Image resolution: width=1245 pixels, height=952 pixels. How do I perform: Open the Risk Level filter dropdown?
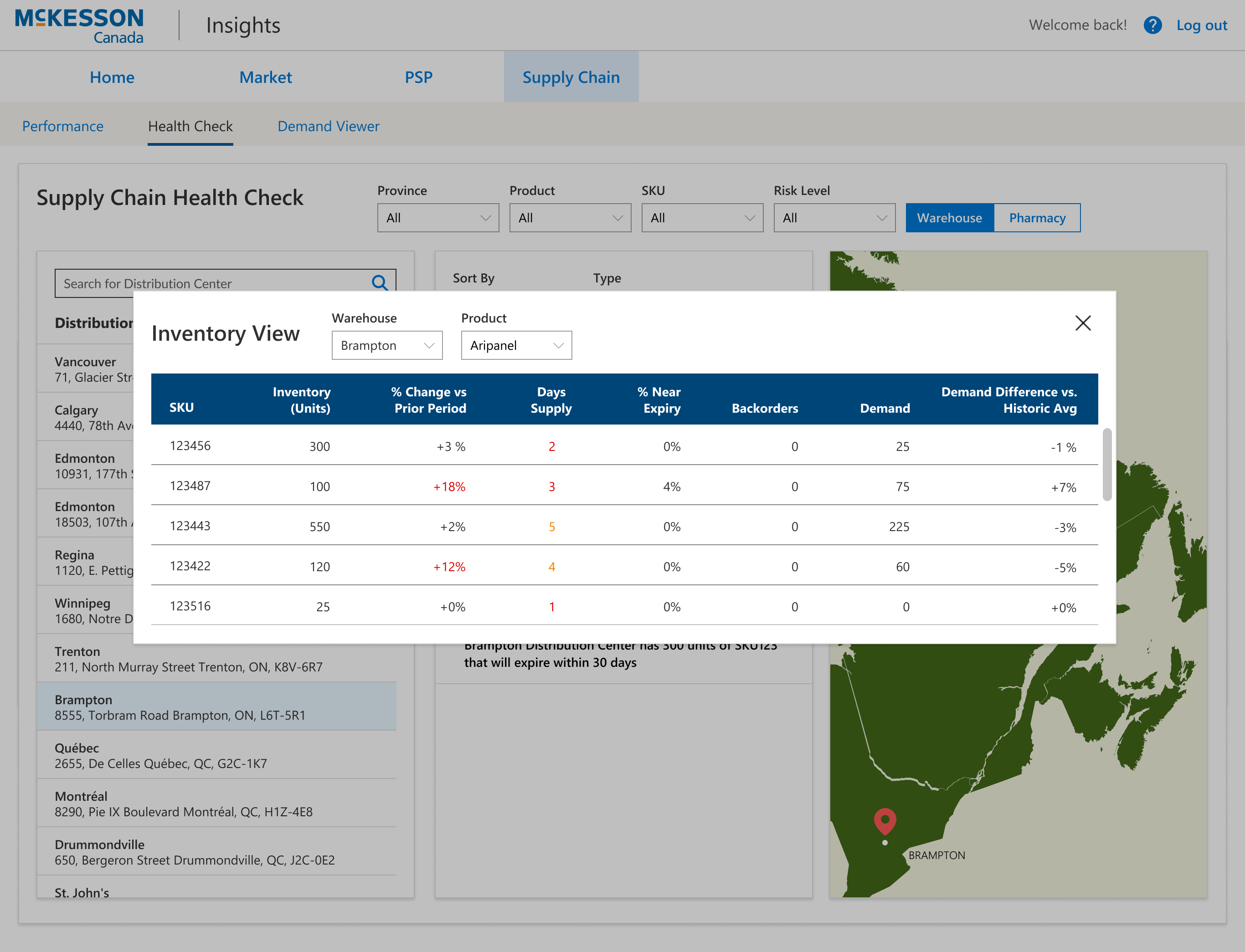click(x=834, y=218)
